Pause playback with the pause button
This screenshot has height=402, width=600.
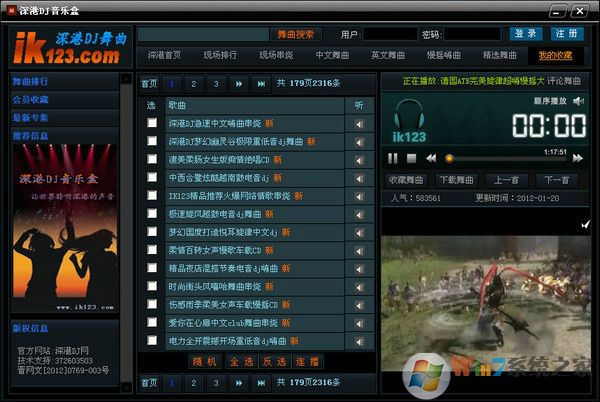pyautogui.click(x=393, y=158)
